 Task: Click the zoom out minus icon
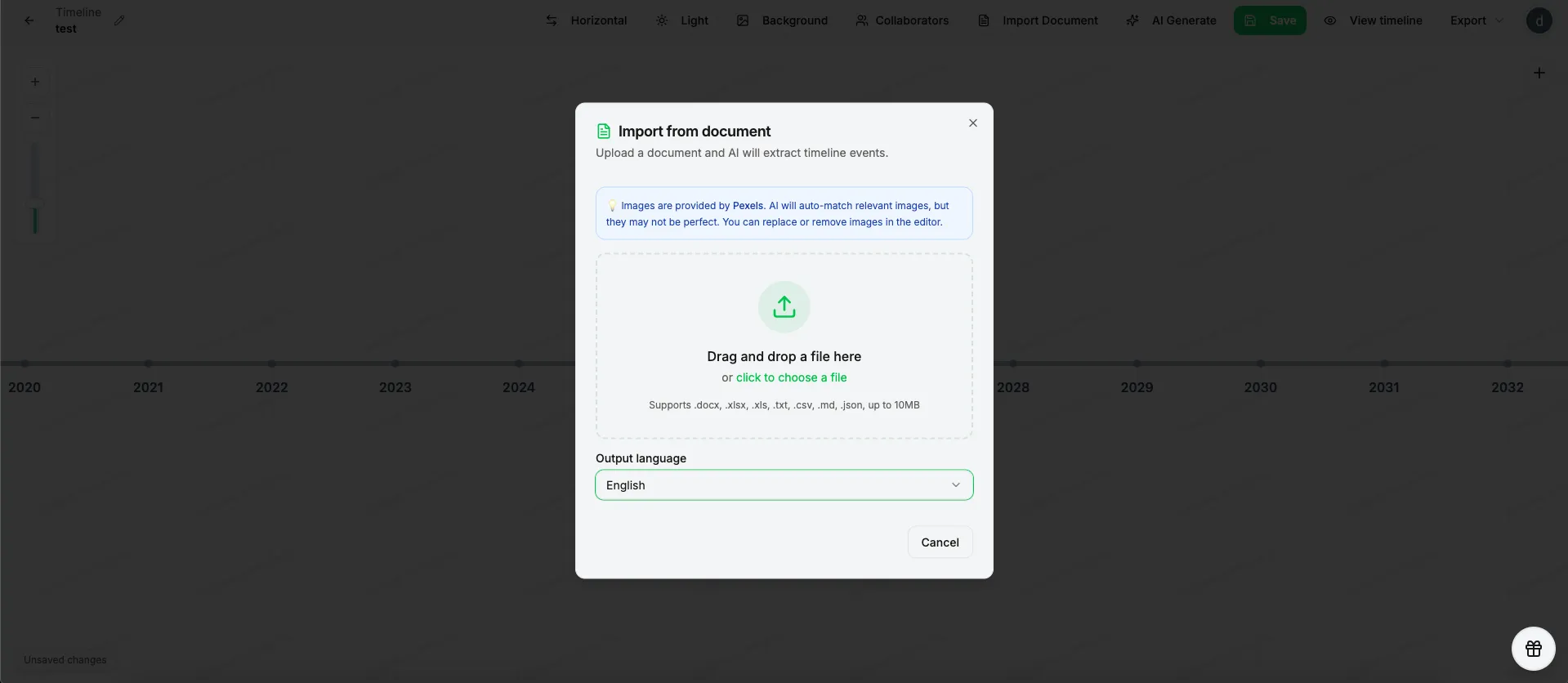[35, 118]
